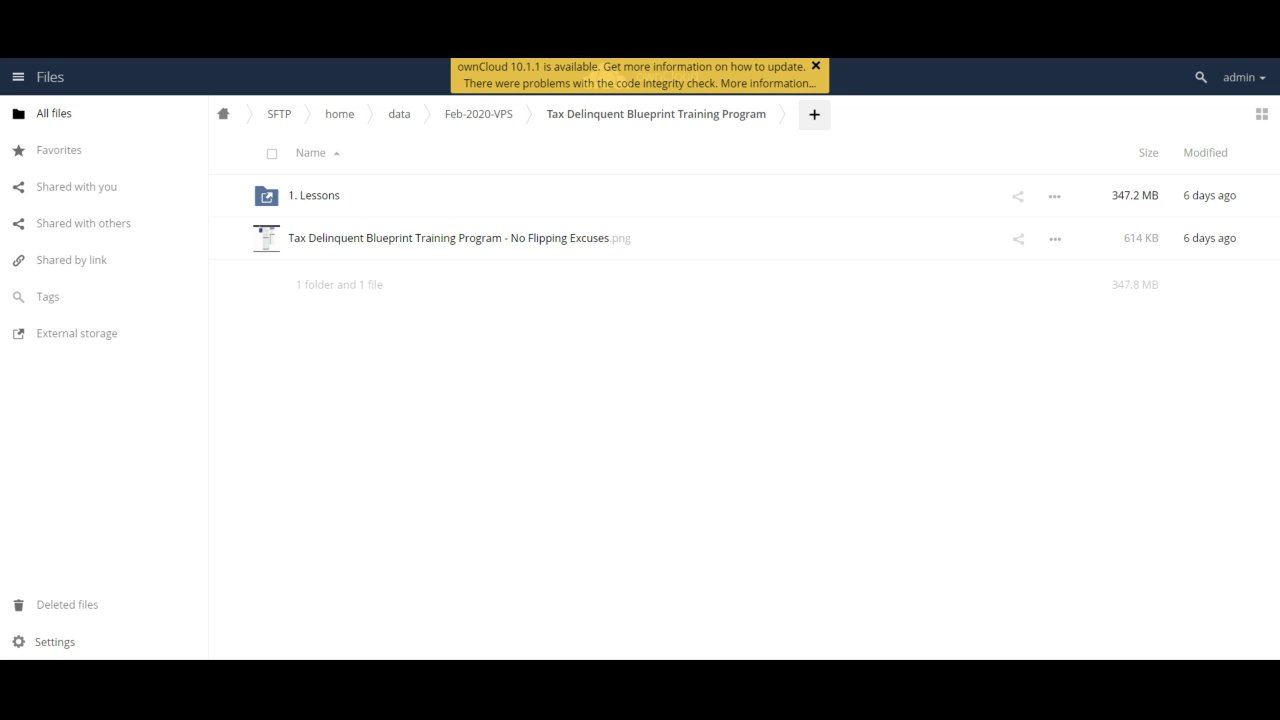Click Tax Delinquent Blueprint Training Program breadcrumb
The width and height of the screenshot is (1280, 720).
pyautogui.click(x=656, y=114)
